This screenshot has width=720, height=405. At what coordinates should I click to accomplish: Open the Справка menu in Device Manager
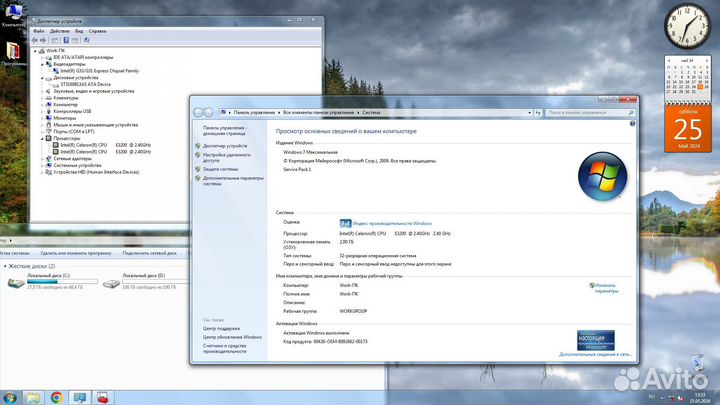point(97,31)
